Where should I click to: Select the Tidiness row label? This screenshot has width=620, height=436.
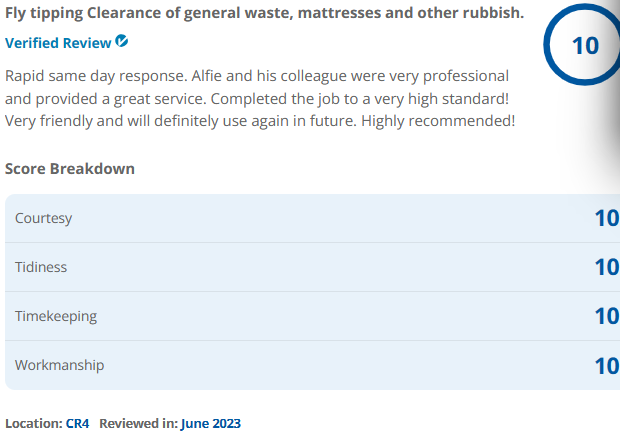click(x=41, y=267)
